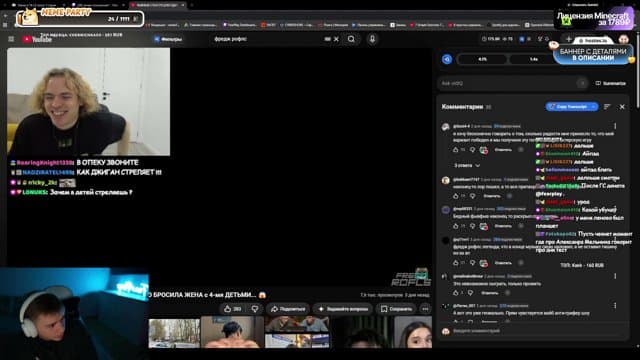This screenshot has height=360, width=640.
Task: Click the creator heart badge on first comment
Action: tap(484, 150)
